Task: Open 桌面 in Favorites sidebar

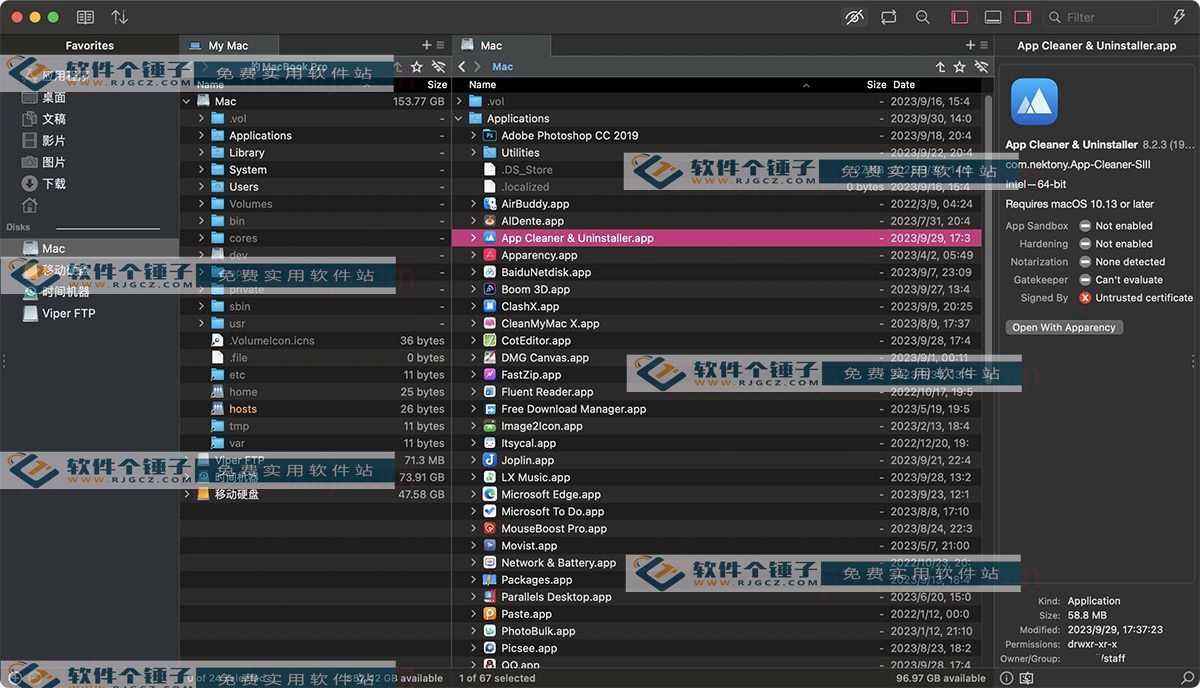Action: click(54, 97)
